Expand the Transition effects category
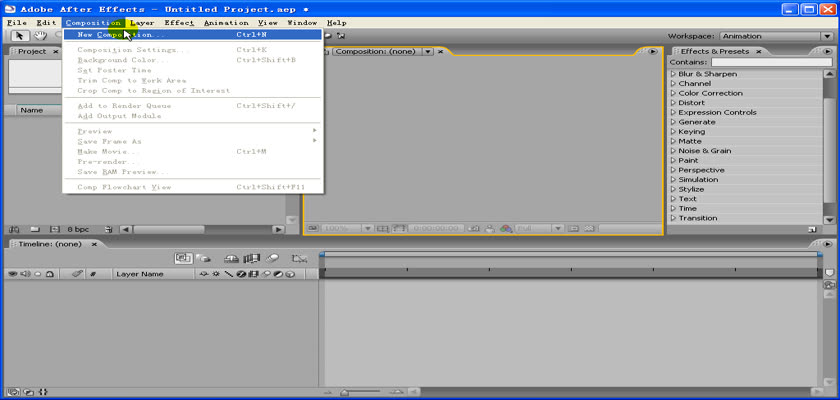Viewport: 840px width, 400px height. [673, 218]
